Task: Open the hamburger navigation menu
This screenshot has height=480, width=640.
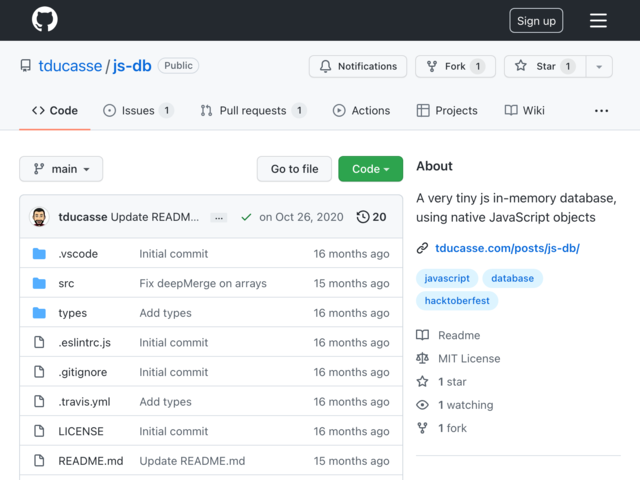Action: click(598, 20)
